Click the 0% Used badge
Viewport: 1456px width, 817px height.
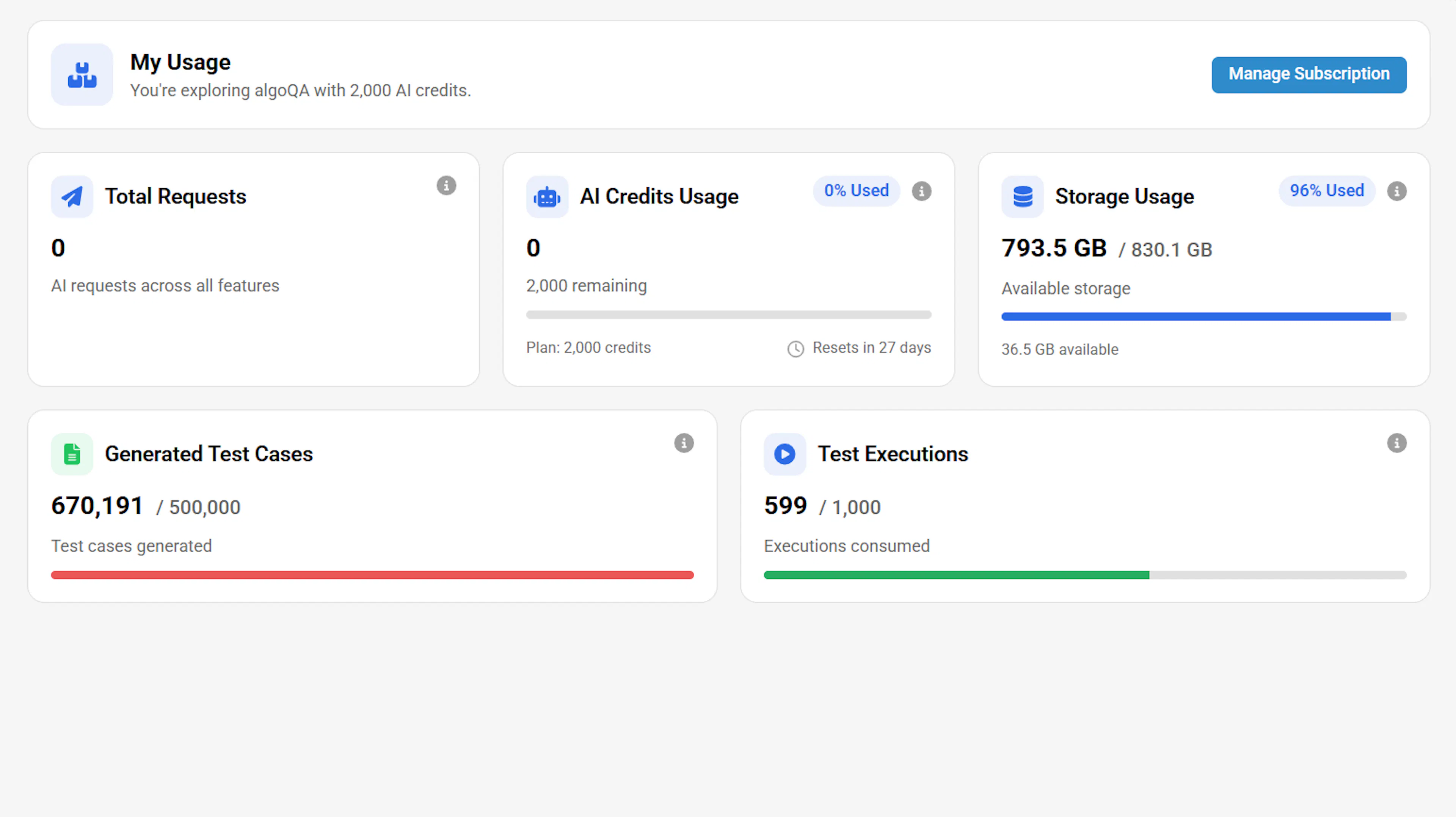tap(856, 191)
